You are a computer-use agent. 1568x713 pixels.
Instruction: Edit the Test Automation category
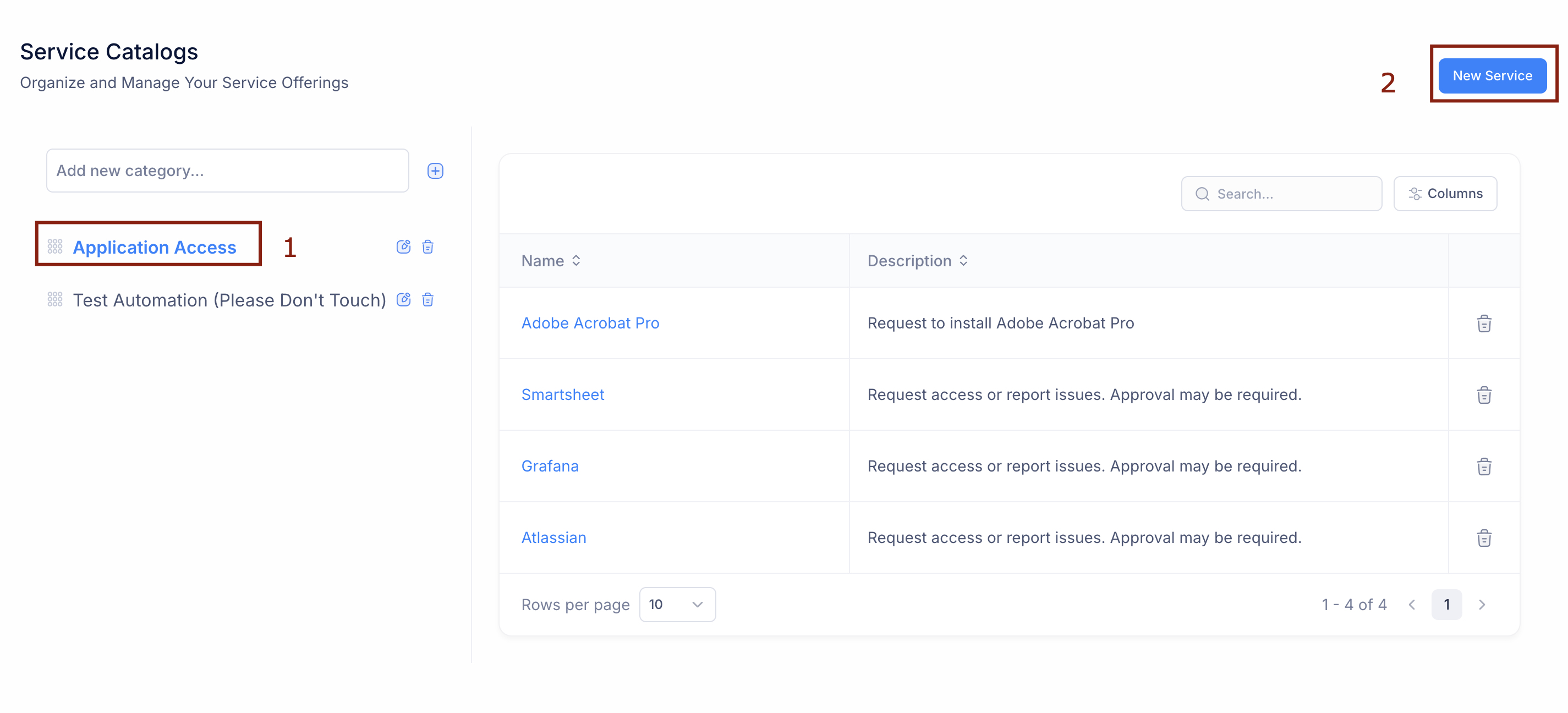click(x=403, y=300)
